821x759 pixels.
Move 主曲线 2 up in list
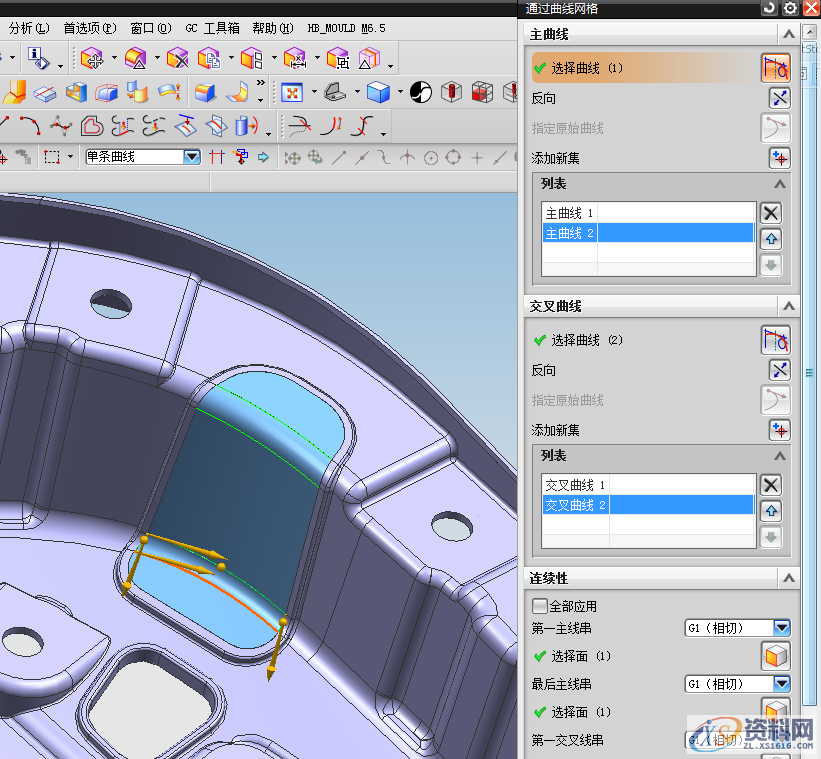point(770,239)
